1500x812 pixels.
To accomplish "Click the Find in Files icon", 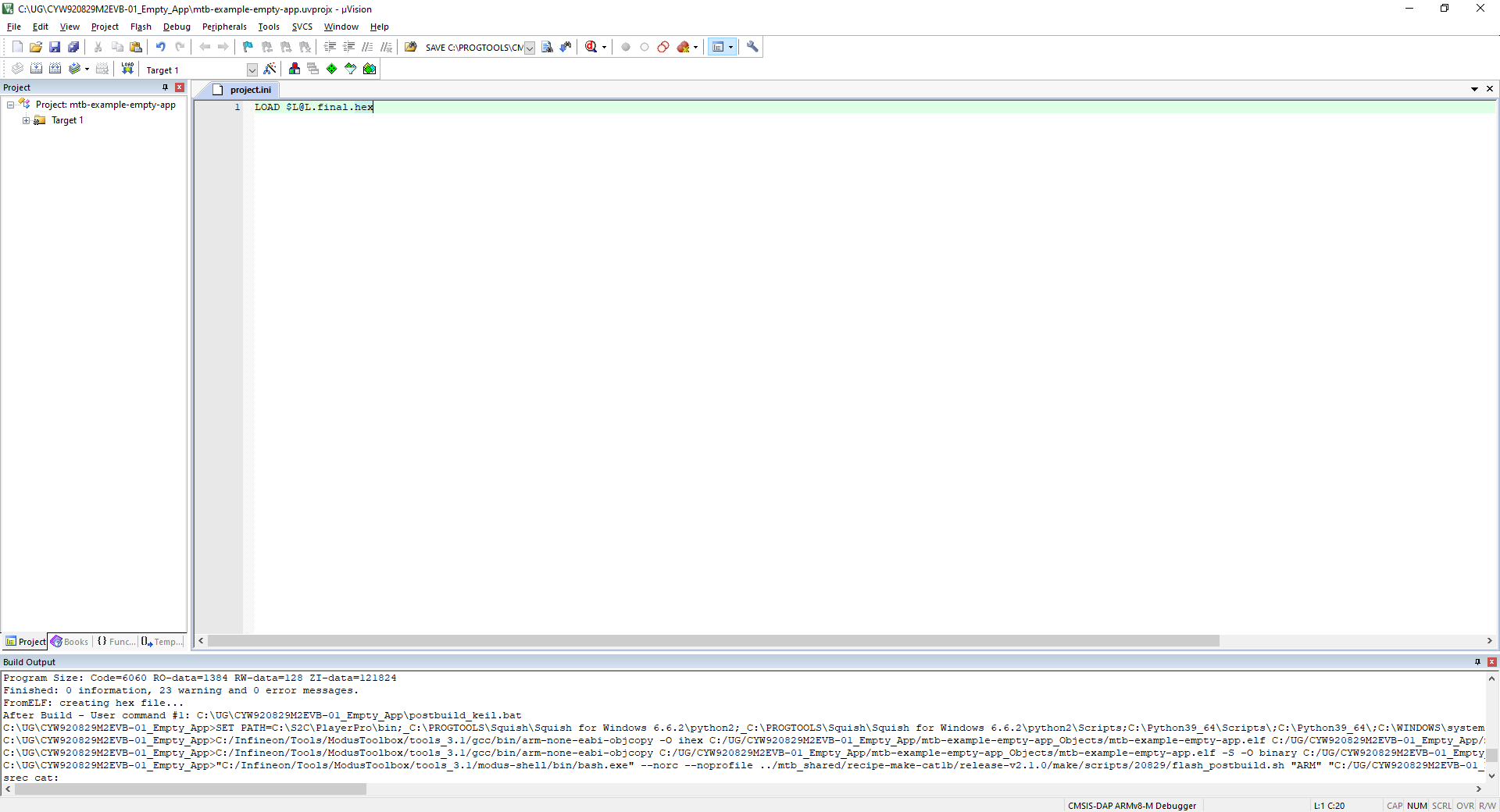I will pos(411,47).
